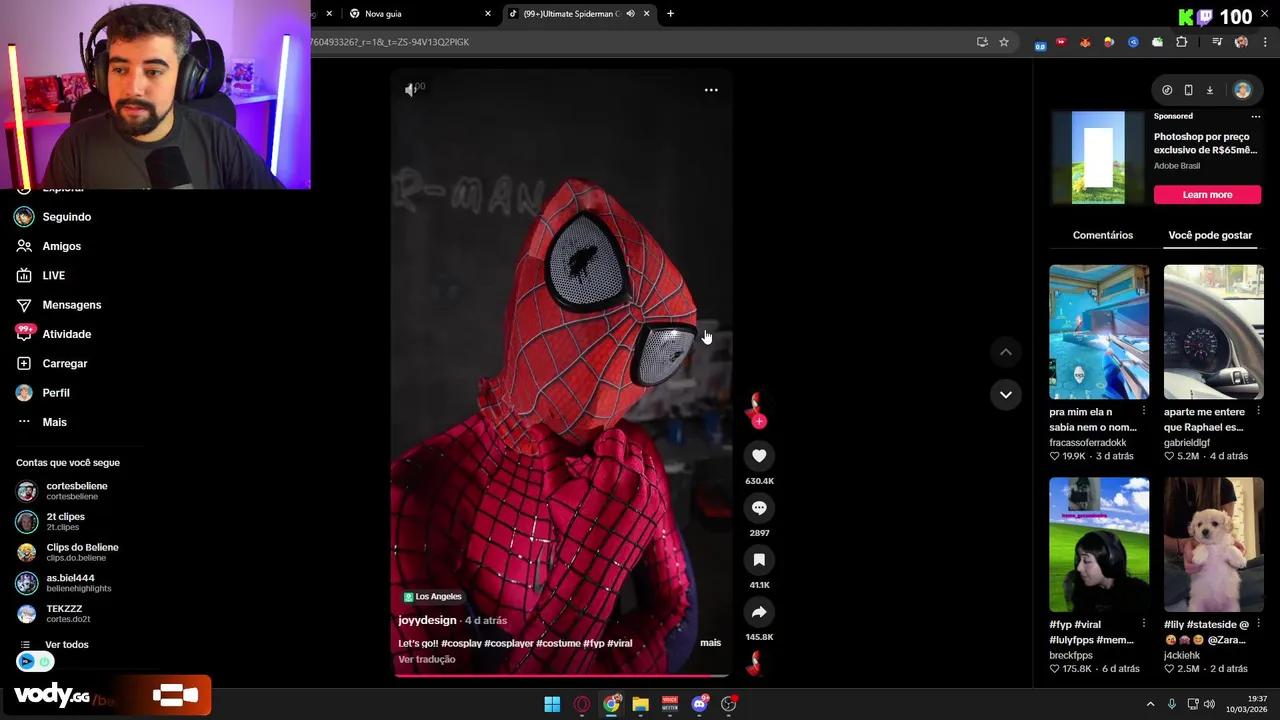Open the as.biel444 followed account
This screenshot has height=720, width=1280.
point(64,583)
